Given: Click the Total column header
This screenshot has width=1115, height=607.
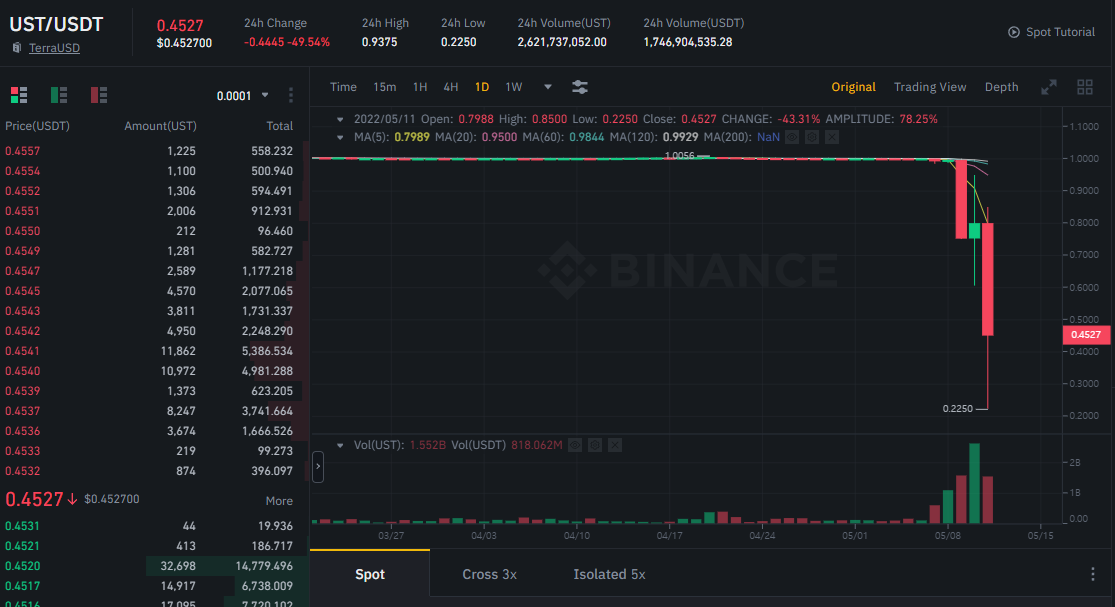Looking at the screenshot, I should point(279,126).
